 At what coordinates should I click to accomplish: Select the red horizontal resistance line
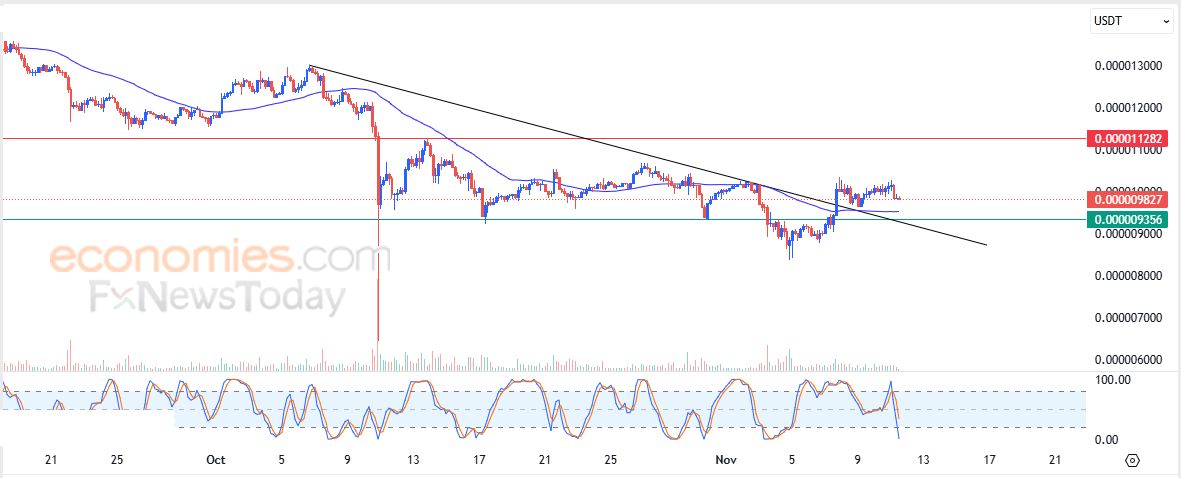(500, 139)
